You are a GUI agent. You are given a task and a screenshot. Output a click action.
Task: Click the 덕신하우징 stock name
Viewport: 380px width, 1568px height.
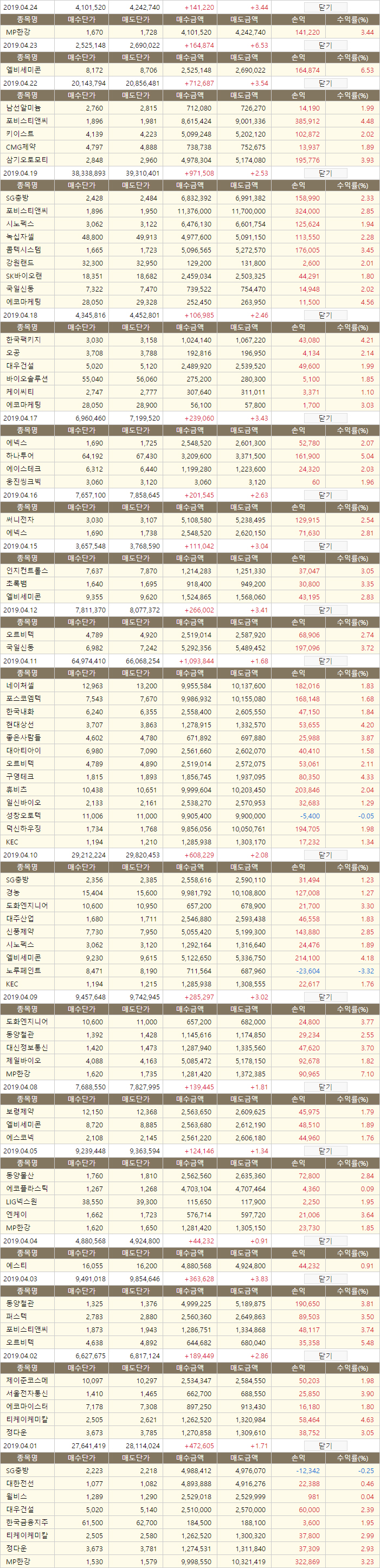point(24,829)
